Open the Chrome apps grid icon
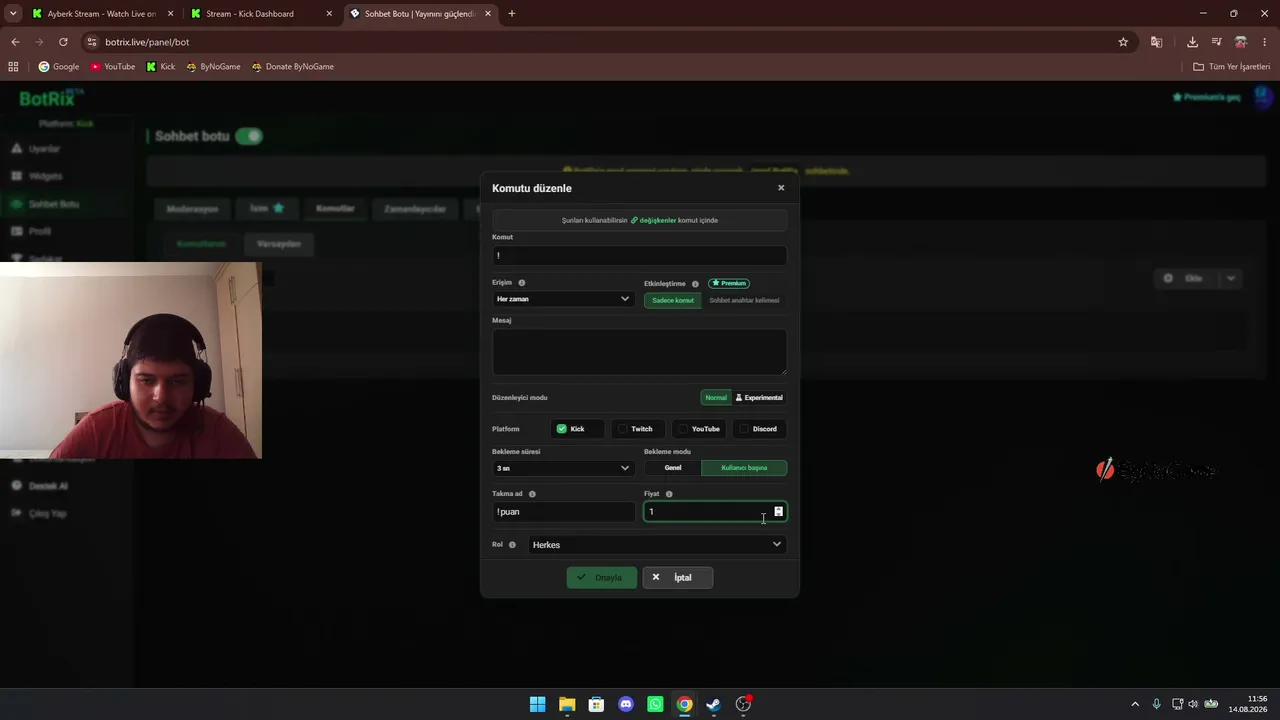This screenshot has height=720, width=1280. point(13,67)
